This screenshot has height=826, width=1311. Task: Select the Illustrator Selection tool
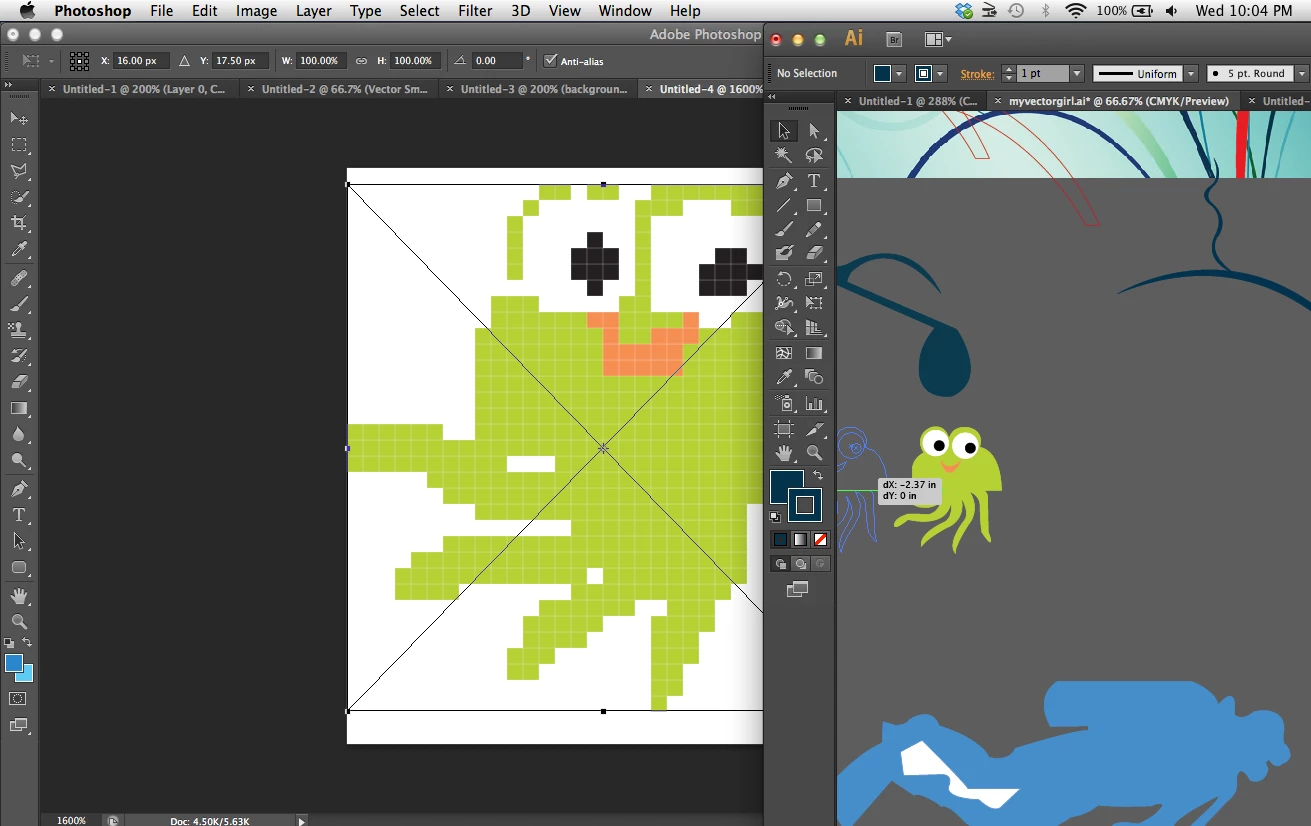pyautogui.click(x=784, y=131)
